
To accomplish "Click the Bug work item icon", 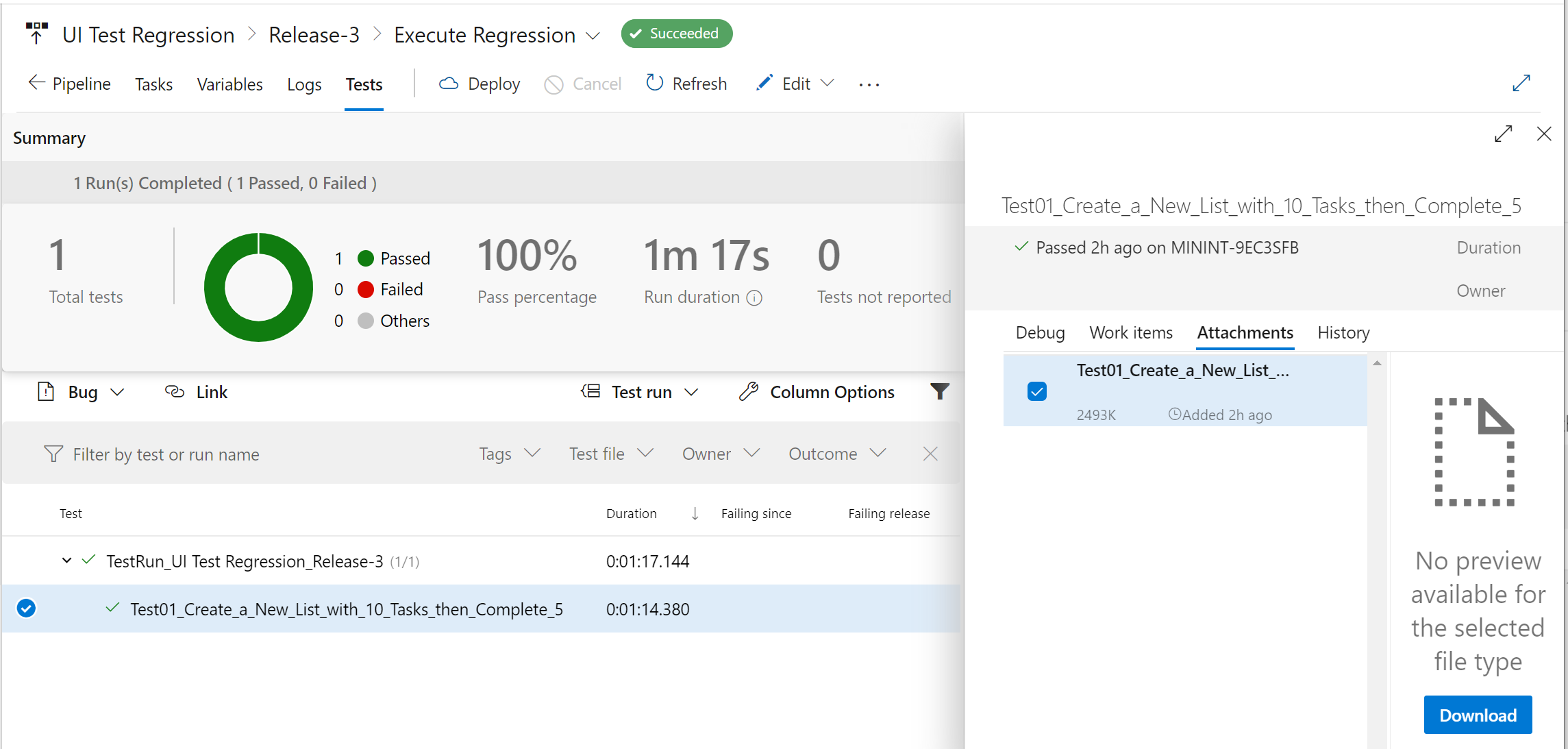I will tap(45, 391).
